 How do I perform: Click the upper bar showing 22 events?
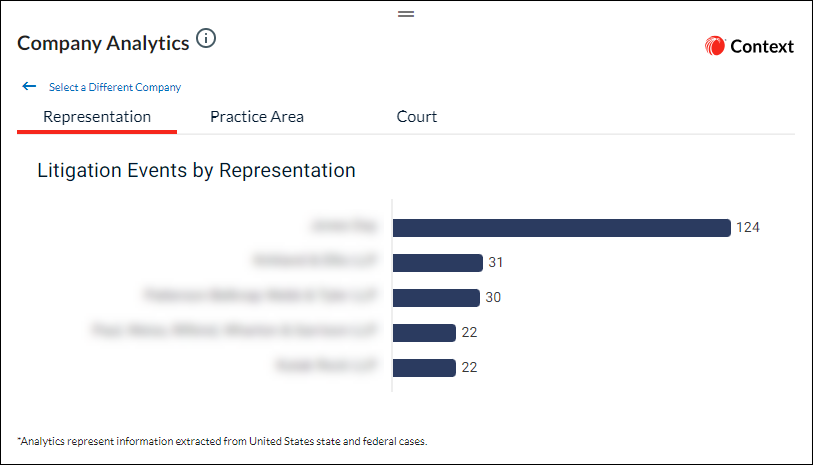tap(424, 332)
